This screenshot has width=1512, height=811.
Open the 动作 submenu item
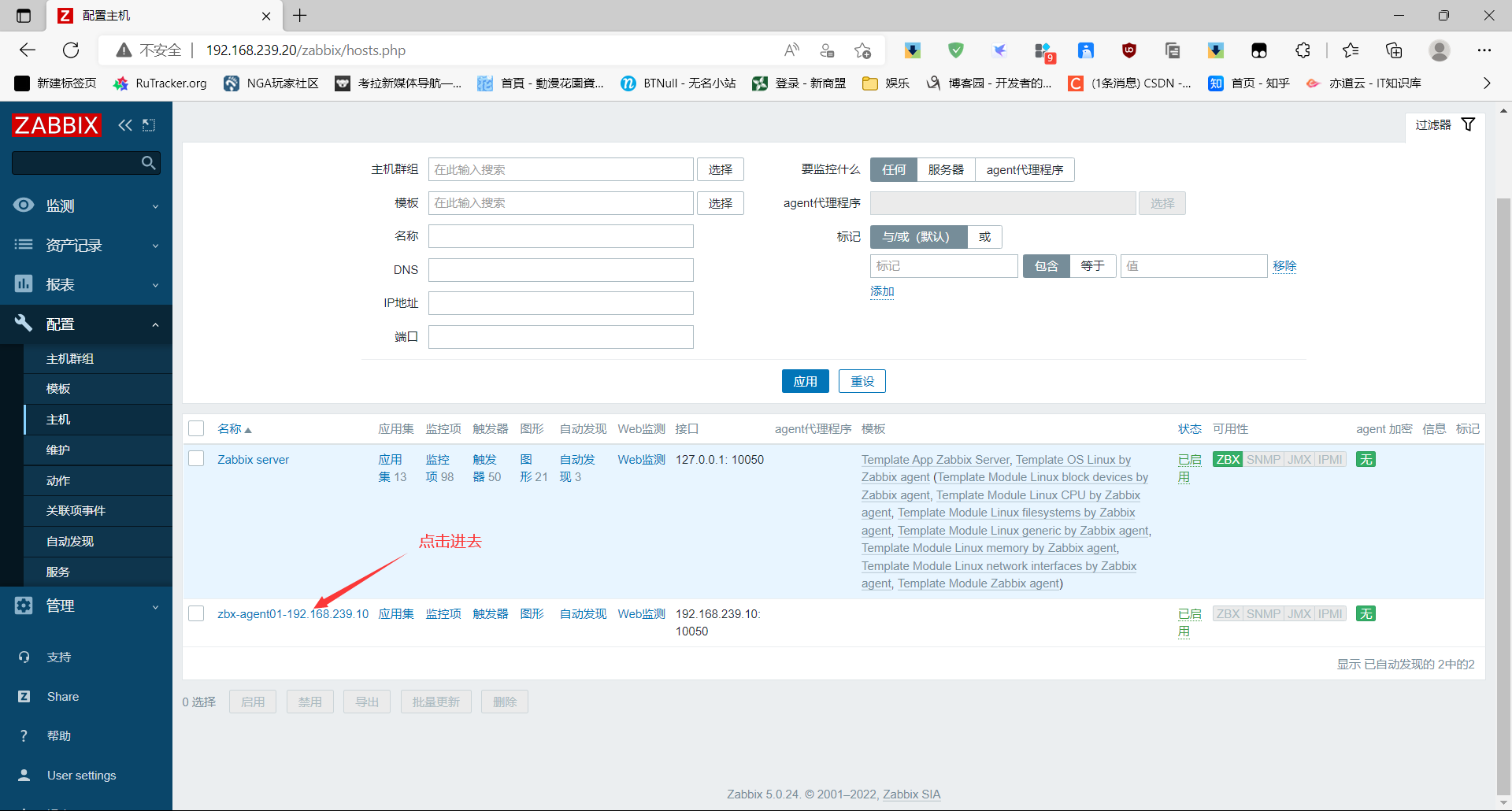(x=98, y=481)
